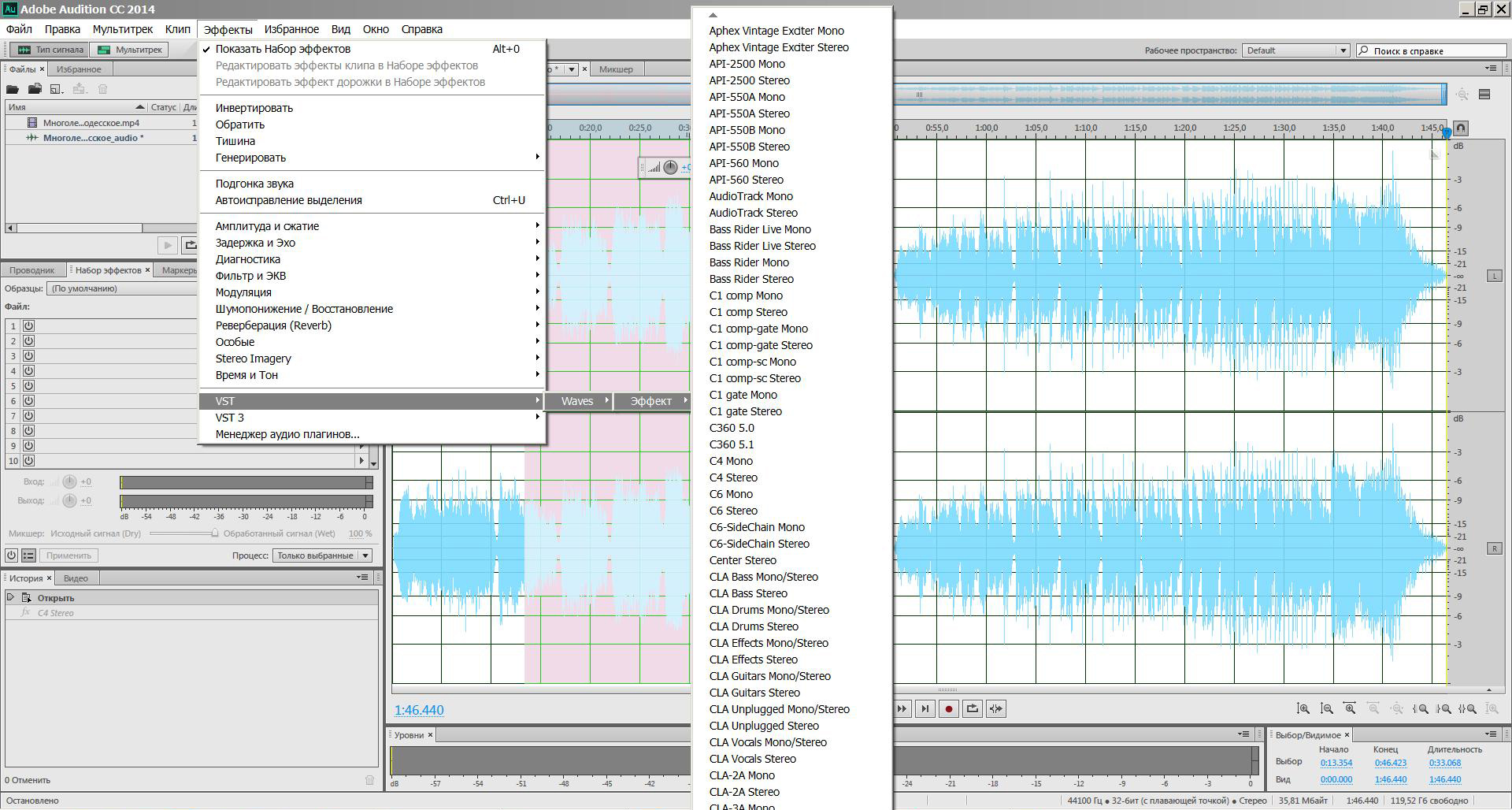The height and width of the screenshot is (810, 1512).
Task: Open the Levels panel options menu icon
Action: tap(1244, 734)
